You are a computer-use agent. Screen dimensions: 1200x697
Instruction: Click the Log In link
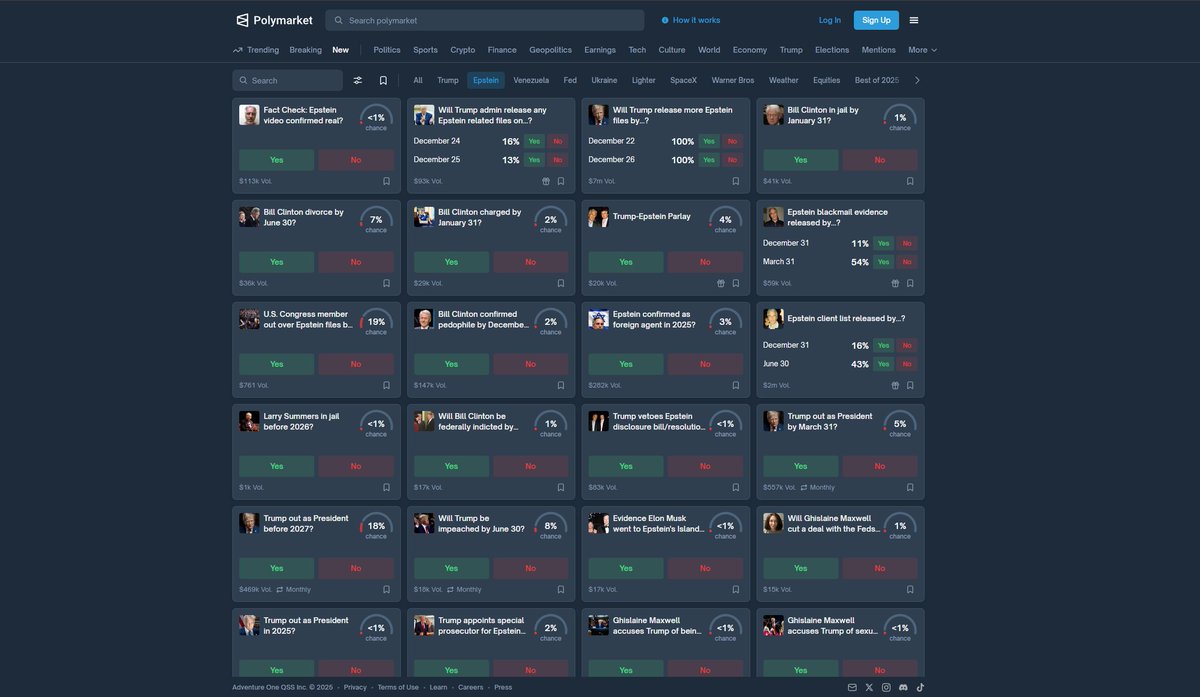[830, 20]
